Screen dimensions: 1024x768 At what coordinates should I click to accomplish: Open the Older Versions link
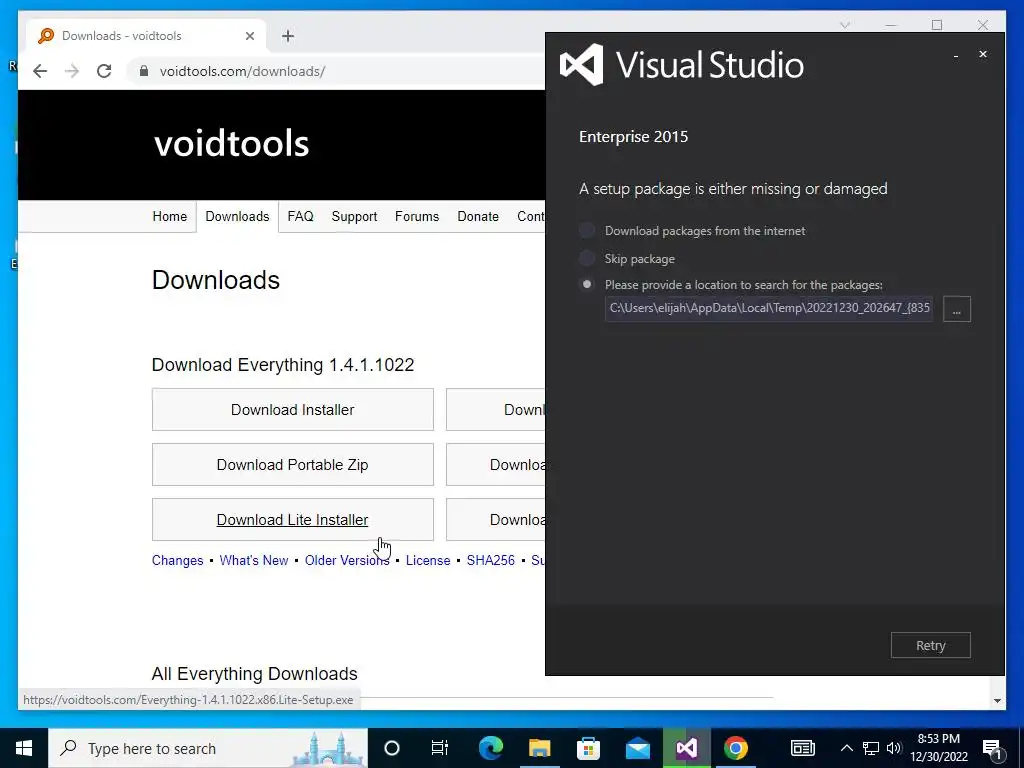[x=347, y=560]
